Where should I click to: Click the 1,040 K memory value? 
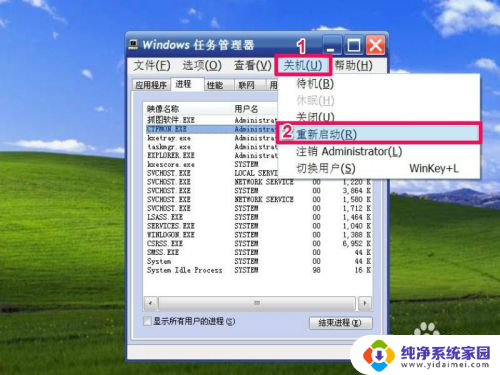(x=357, y=226)
